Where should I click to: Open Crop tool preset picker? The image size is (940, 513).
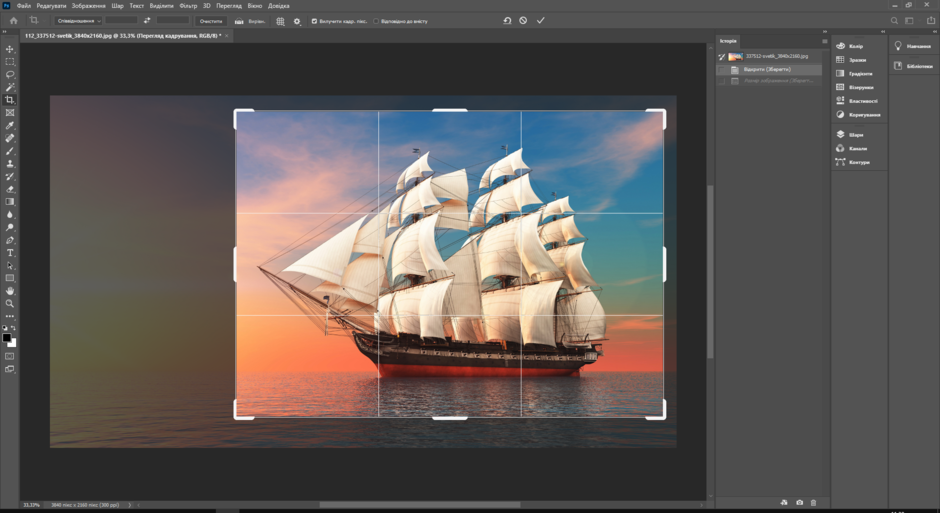pyautogui.click(x=36, y=20)
